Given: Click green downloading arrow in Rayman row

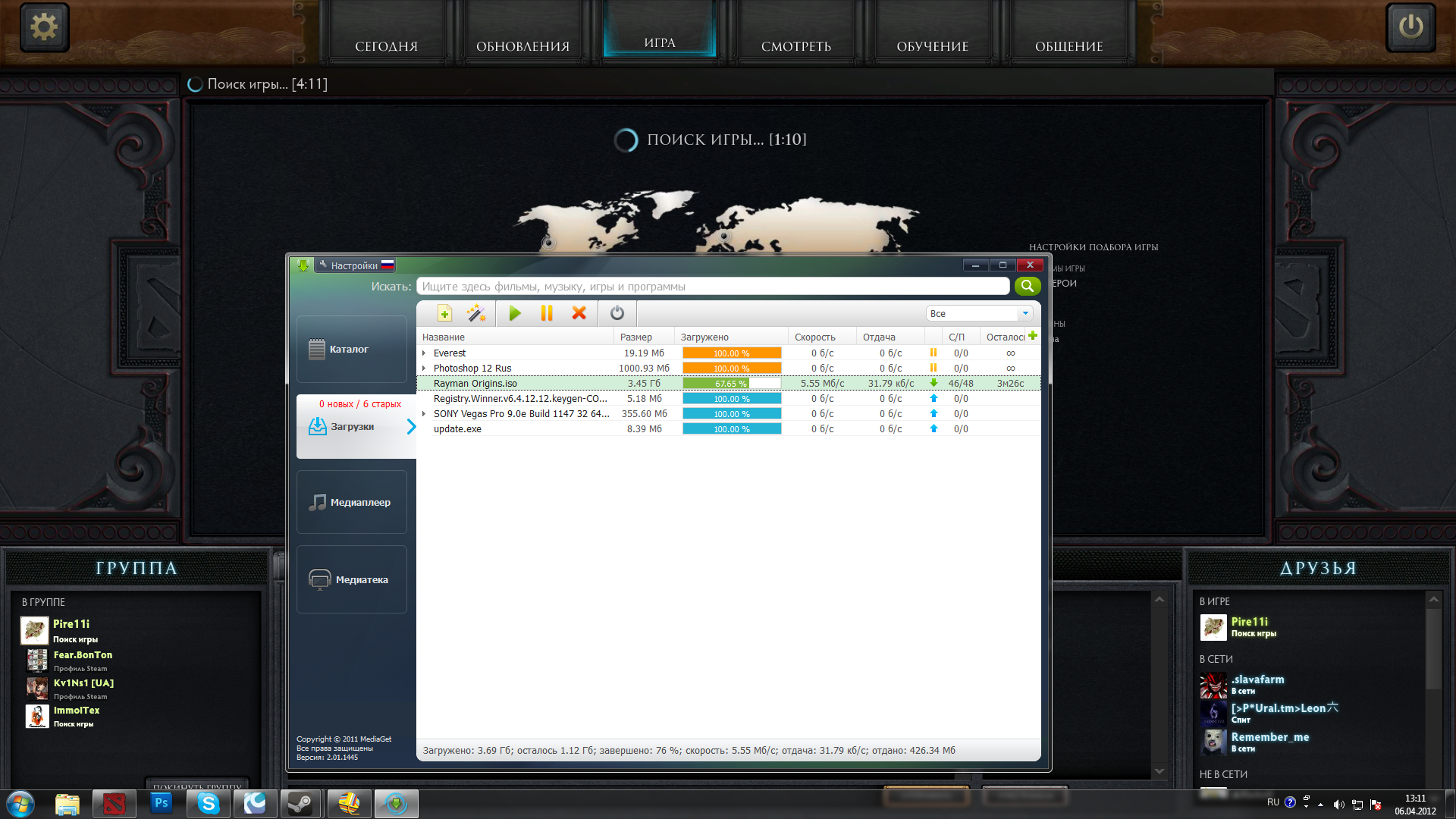Looking at the screenshot, I should [x=934, y=383].
